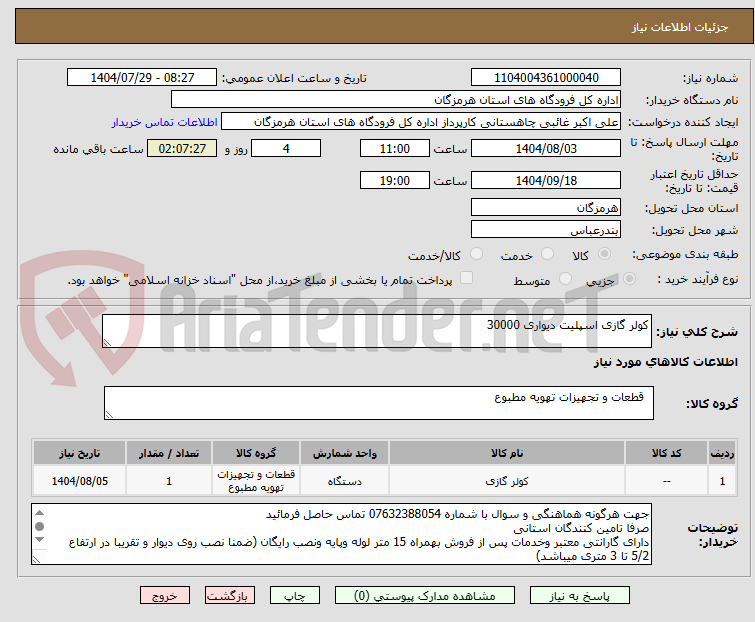Click the buyer notes scrollbar thumb
The image size is (755, 622).
[x=40, y=526]
